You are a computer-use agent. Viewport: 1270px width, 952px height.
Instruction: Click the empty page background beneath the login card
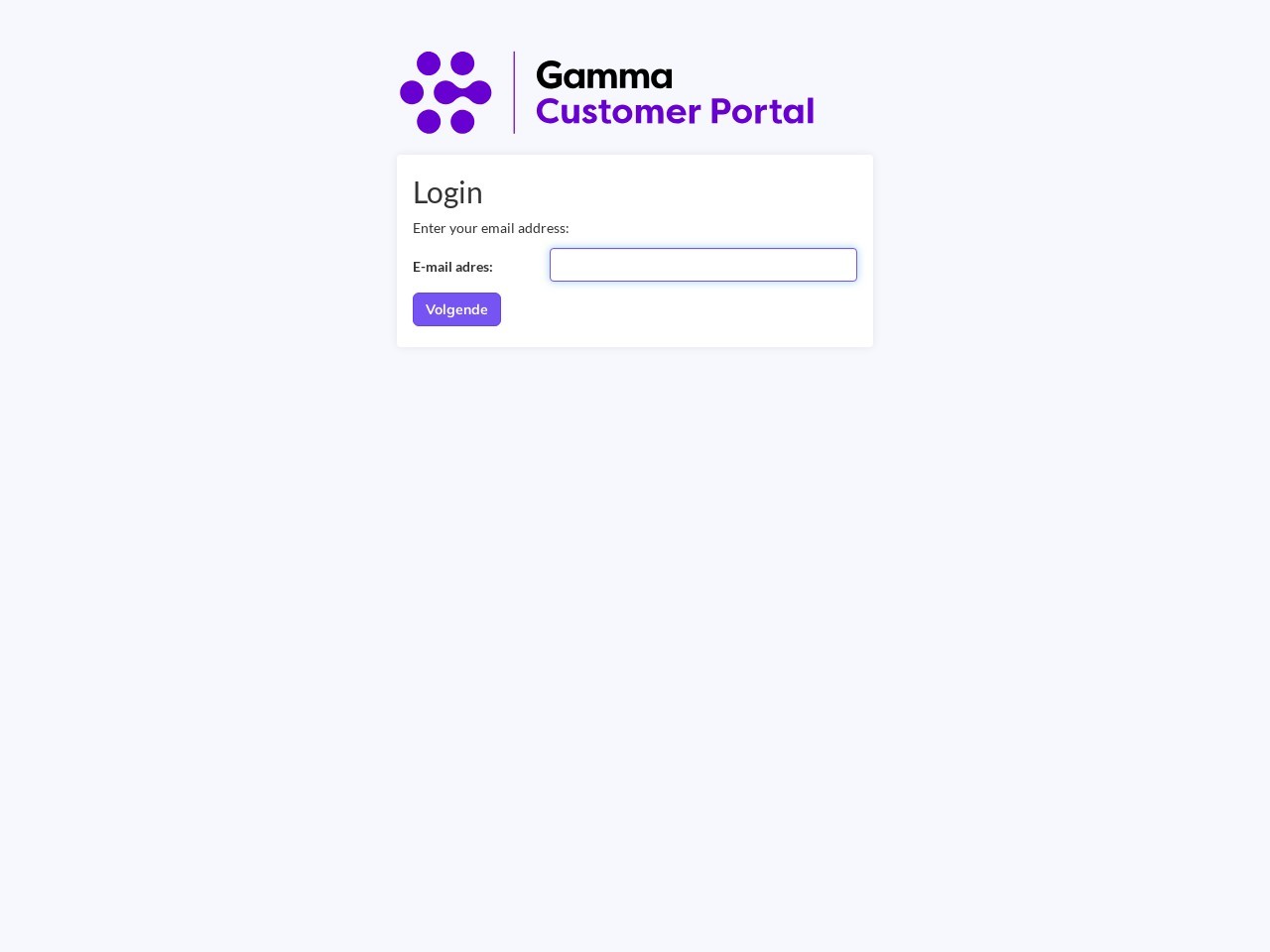click(x=635, y=645)
